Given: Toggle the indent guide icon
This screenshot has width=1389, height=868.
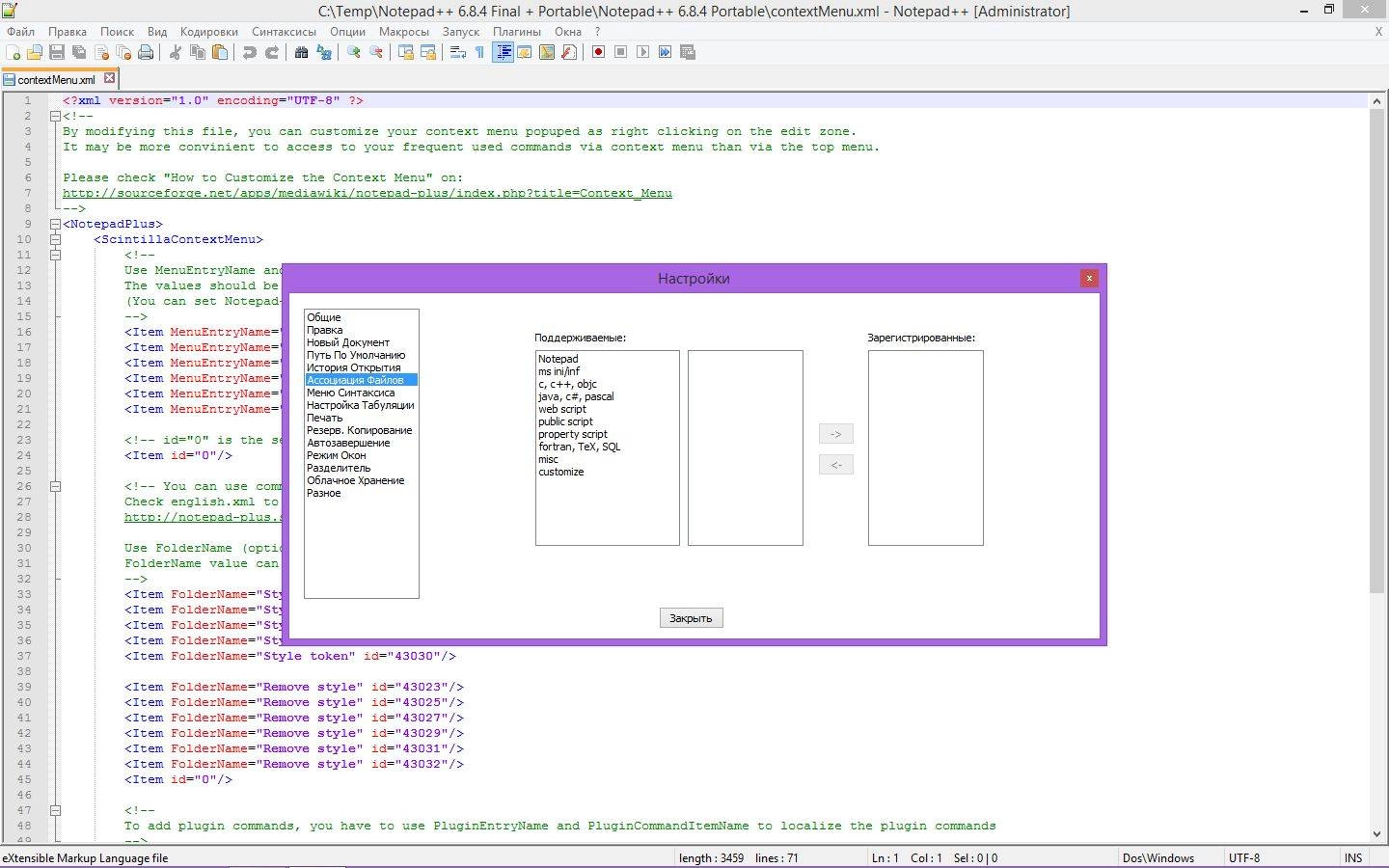Looking at the screenshot, I should 503,52.
